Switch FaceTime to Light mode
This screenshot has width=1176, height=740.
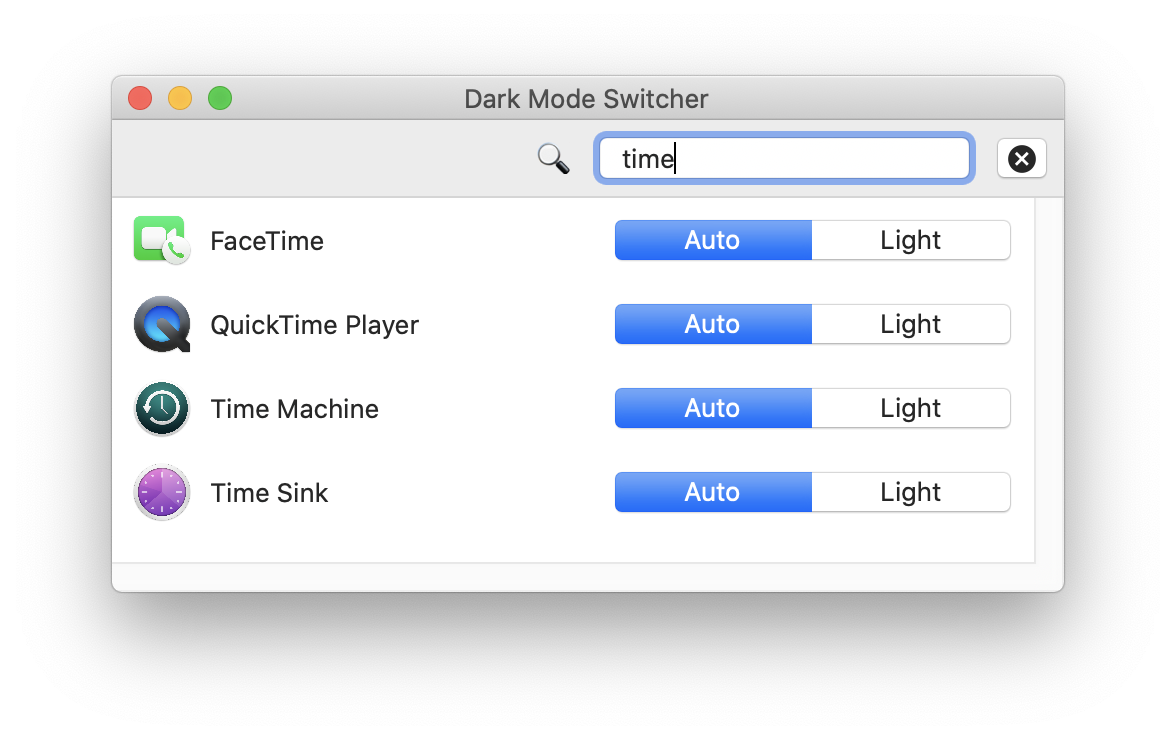(910, 240)
